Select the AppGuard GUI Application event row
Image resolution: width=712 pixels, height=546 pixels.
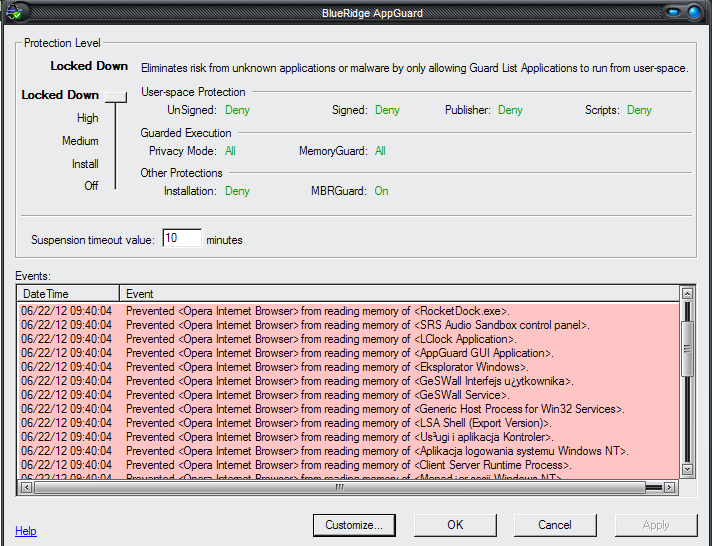tap(348, 353)
